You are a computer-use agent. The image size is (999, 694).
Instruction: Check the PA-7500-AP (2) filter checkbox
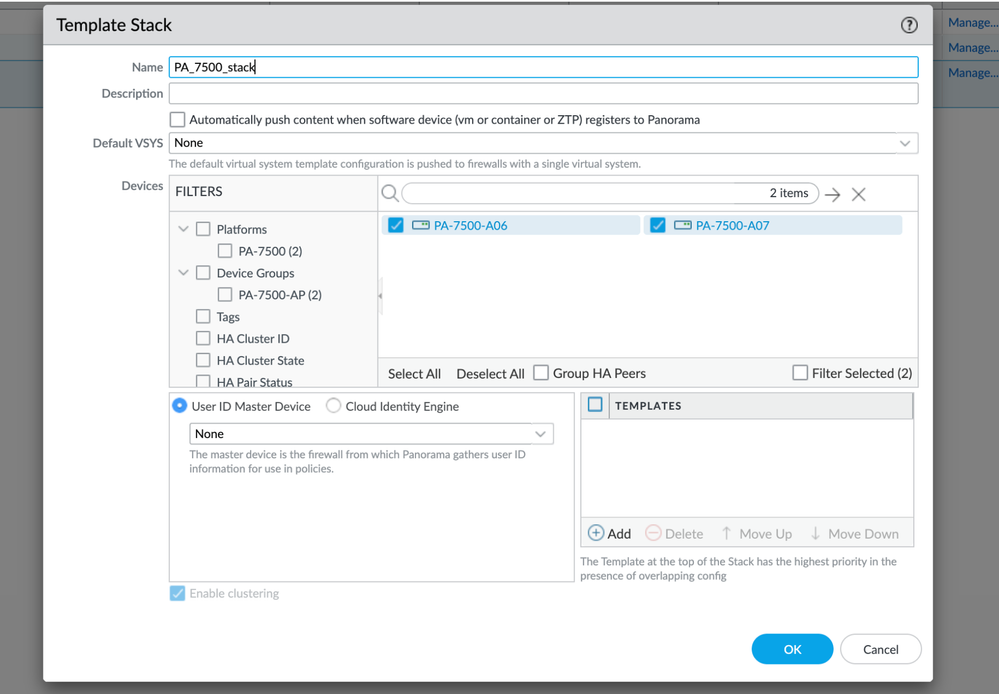coord(225,294)
